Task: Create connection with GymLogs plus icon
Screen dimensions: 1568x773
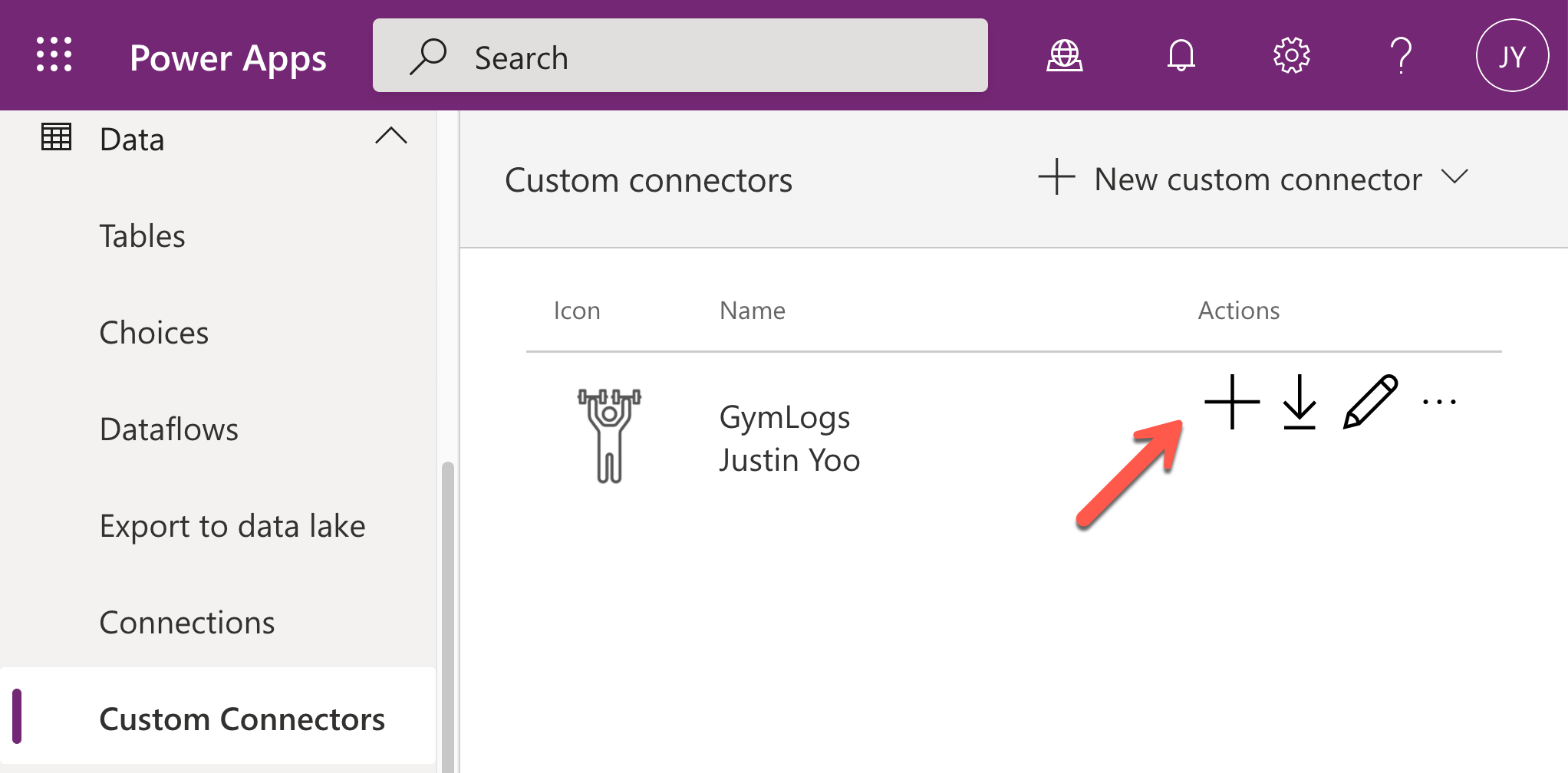Action: [1232, 402]
